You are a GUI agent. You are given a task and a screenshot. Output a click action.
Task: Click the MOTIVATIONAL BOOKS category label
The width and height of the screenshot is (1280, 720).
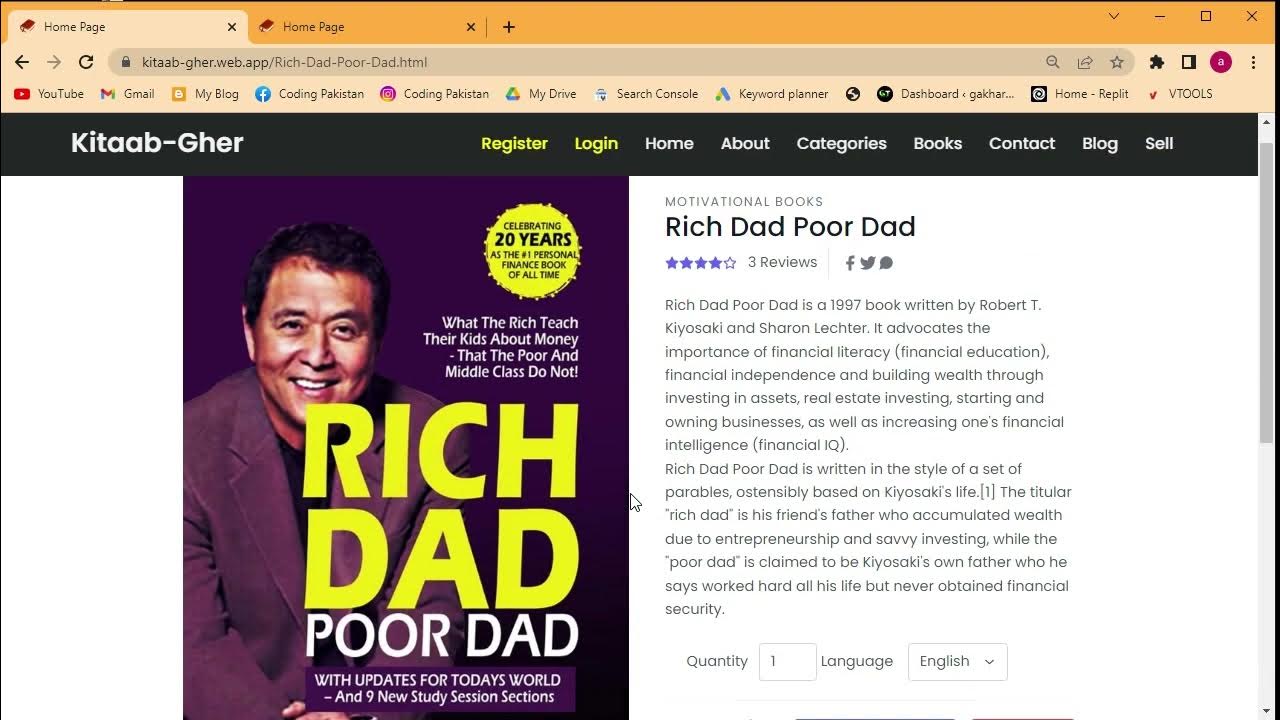pos(744,202)
